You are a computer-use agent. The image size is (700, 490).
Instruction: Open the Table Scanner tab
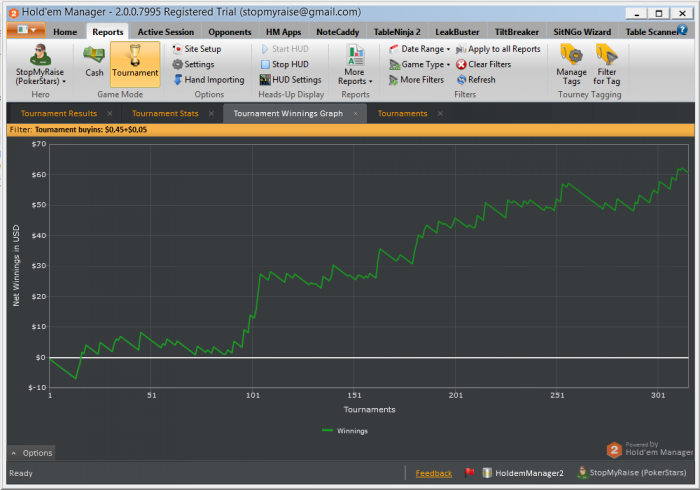[650, 32]
